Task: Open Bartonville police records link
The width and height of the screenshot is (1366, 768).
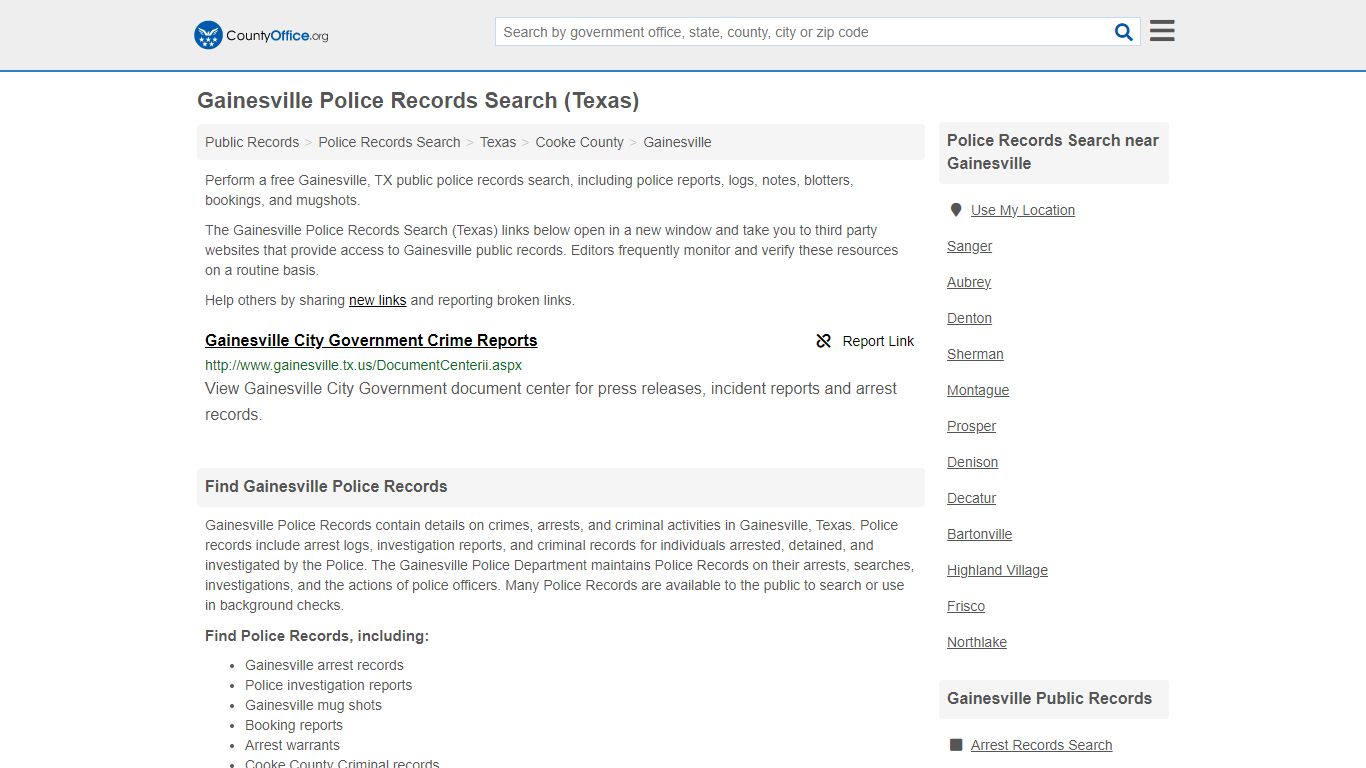Action: click(x=979, y=534)
